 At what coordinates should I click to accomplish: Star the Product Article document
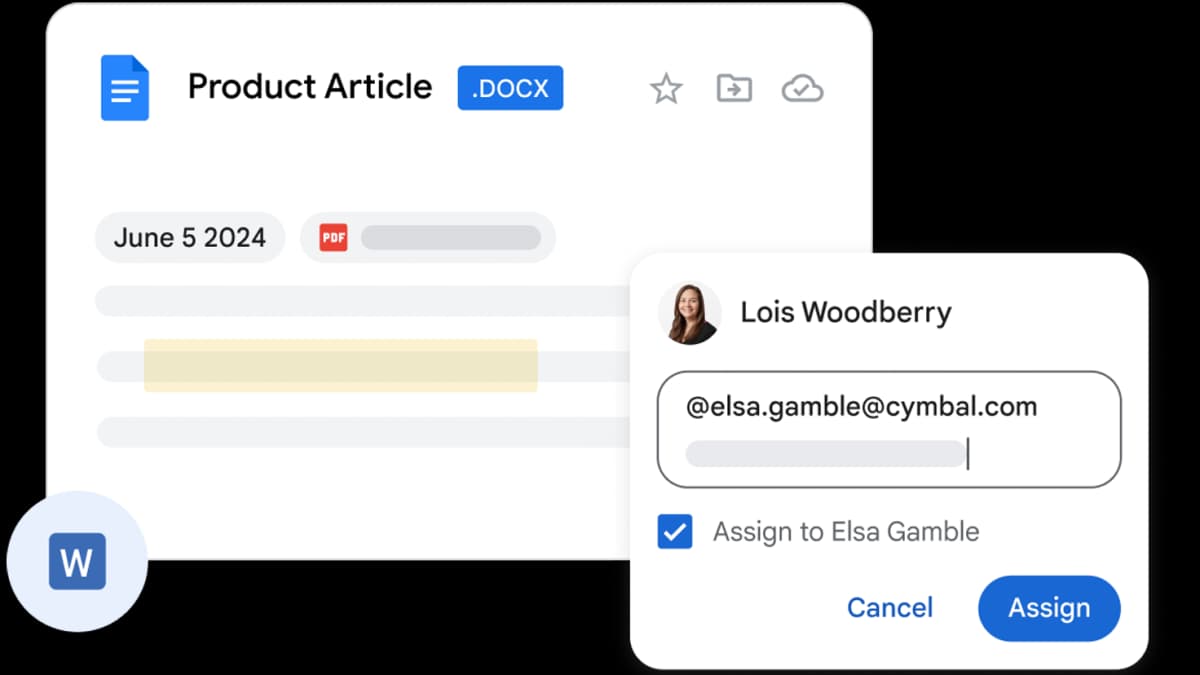point(666,90)
